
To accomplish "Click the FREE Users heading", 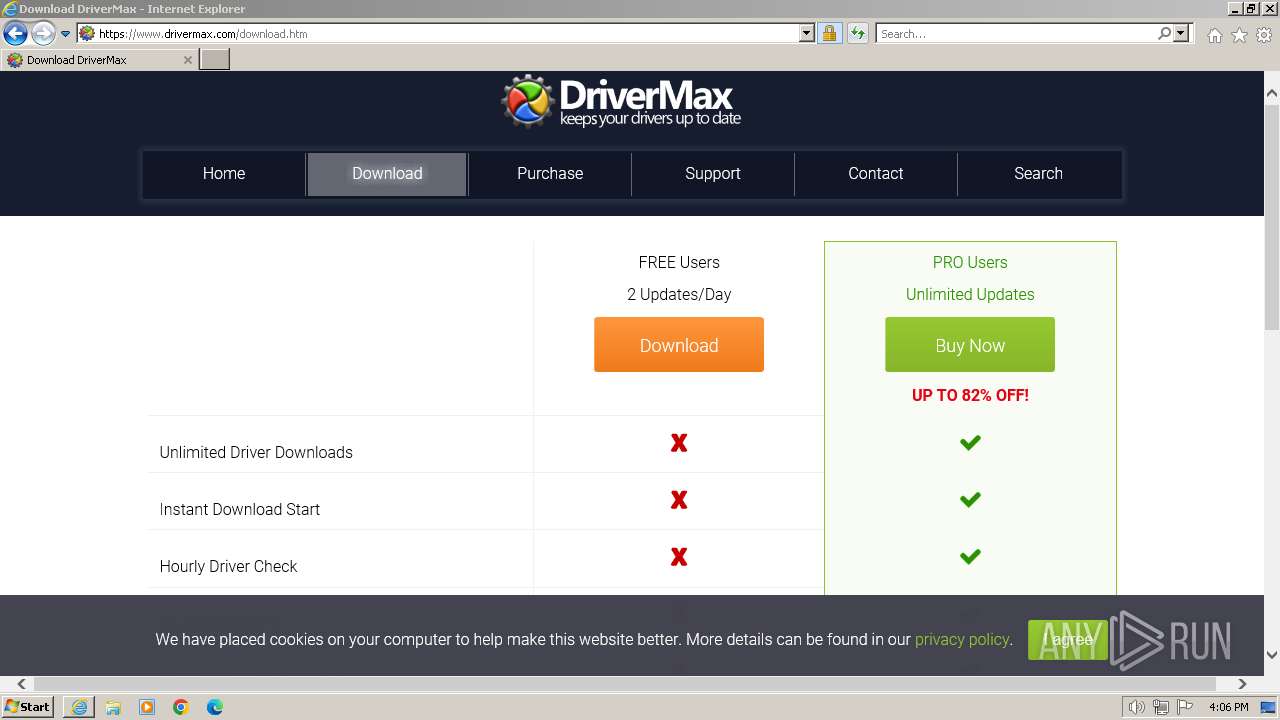I will (679, 263).
